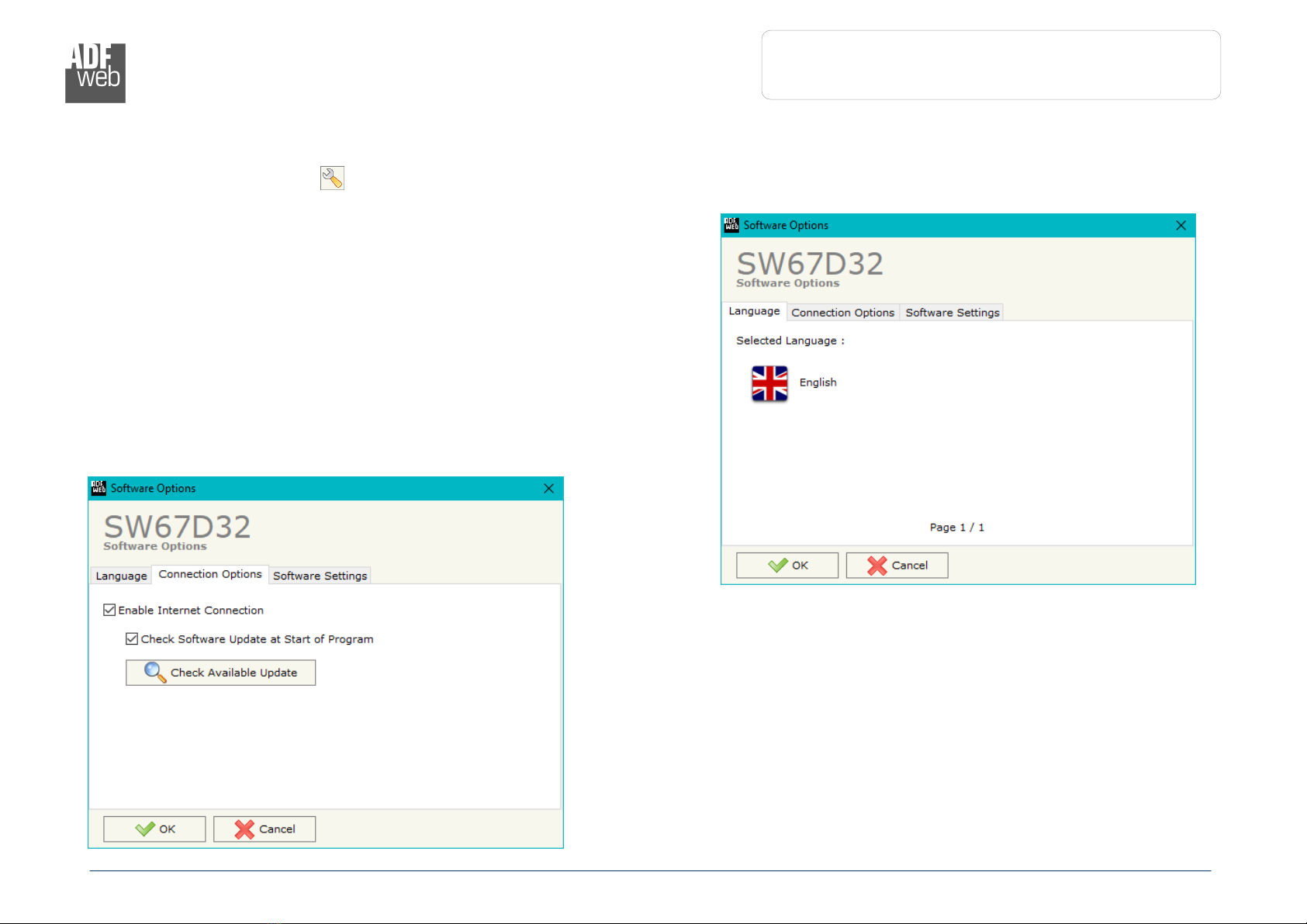The height and width of the screenshot is (924, 1307).
Task: Click Cancel in the Language window
Action: [897, 565]
